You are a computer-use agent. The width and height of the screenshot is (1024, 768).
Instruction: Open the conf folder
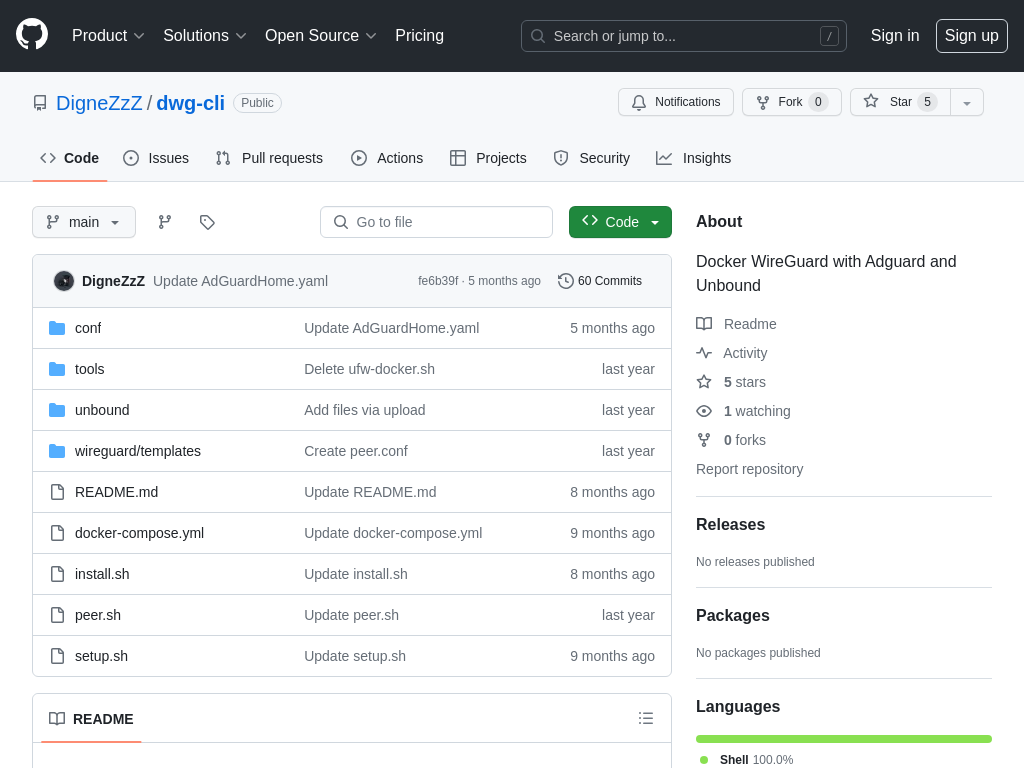point(88,328)
